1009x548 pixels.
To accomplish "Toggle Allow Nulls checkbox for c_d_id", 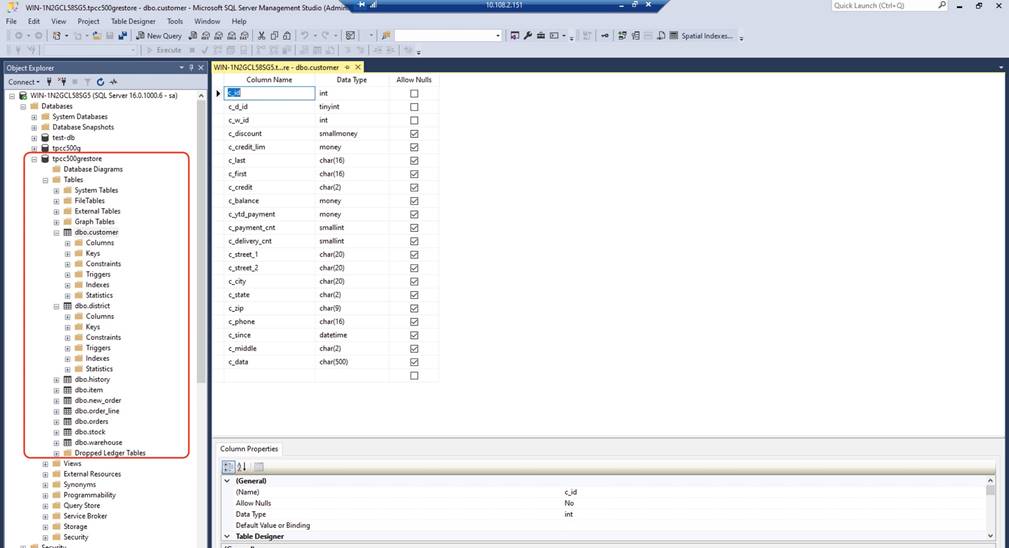I will tap(414, 107).
